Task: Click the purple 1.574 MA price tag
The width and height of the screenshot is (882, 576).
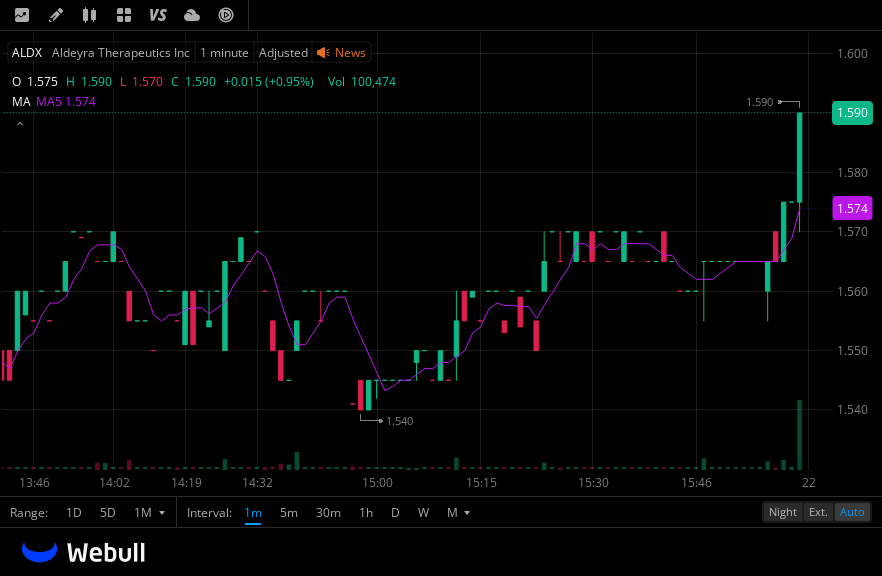Action: [x=852, y=208]
